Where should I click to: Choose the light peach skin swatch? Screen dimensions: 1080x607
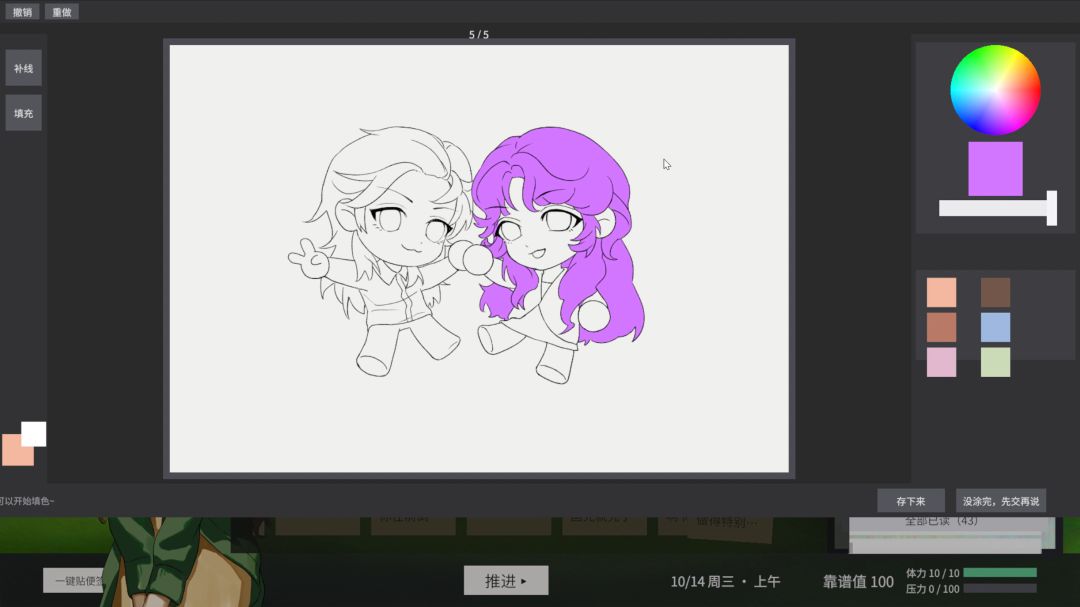[941, 292]
